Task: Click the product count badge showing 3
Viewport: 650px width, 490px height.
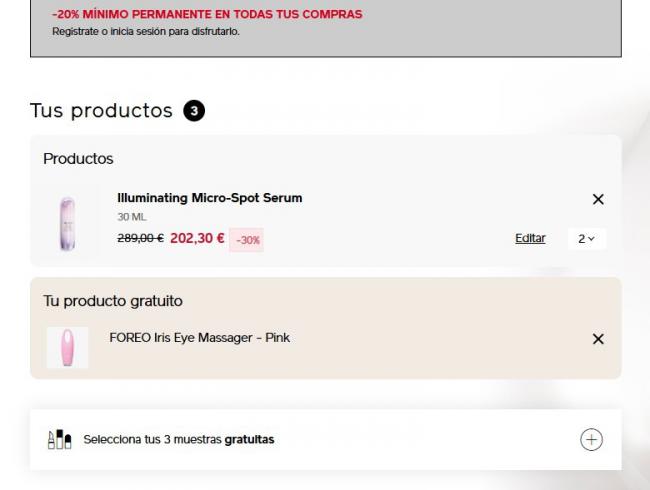Action: pyautogui.click(x=194, y=111)
